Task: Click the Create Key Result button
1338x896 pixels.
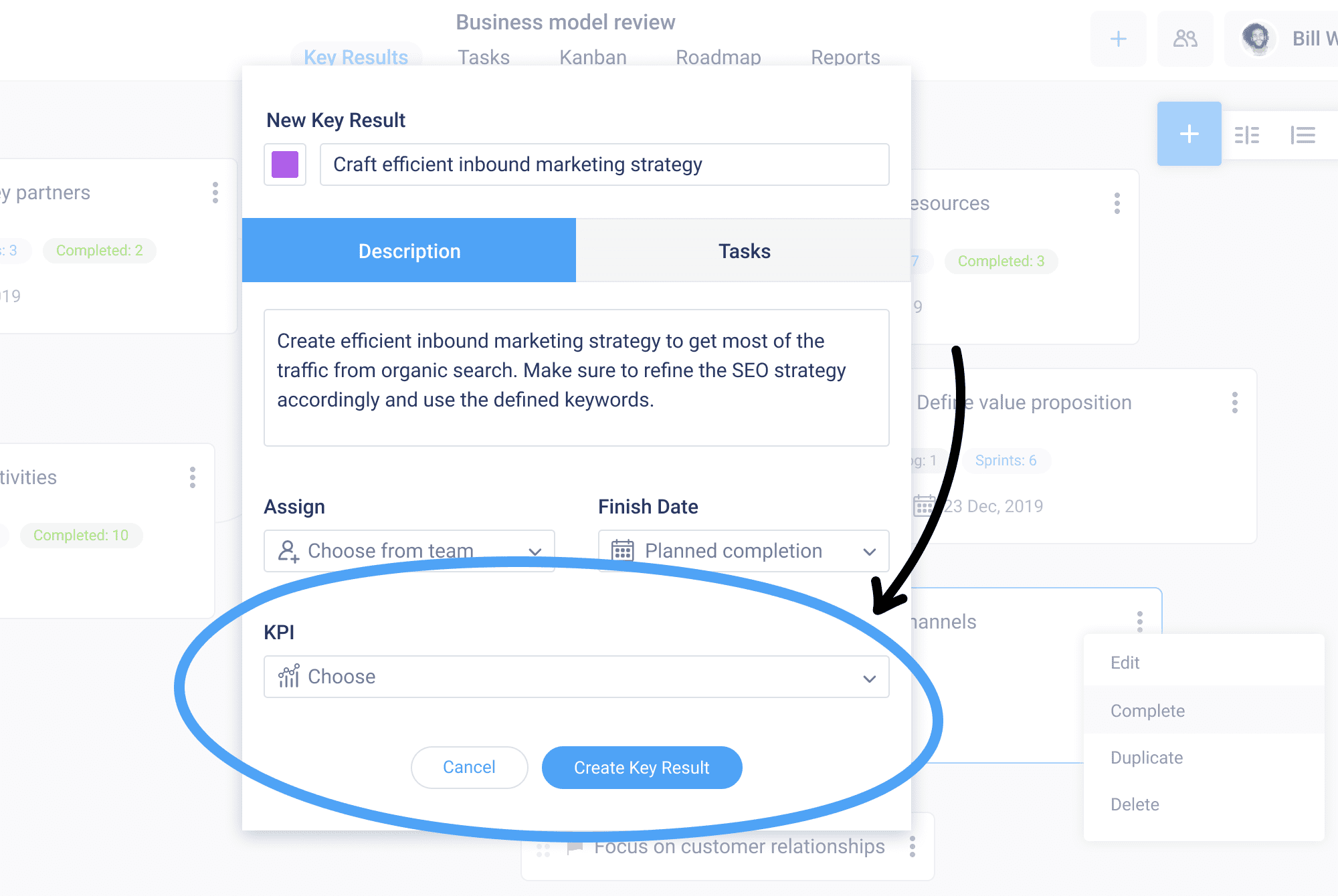Action: coord(642,768)
